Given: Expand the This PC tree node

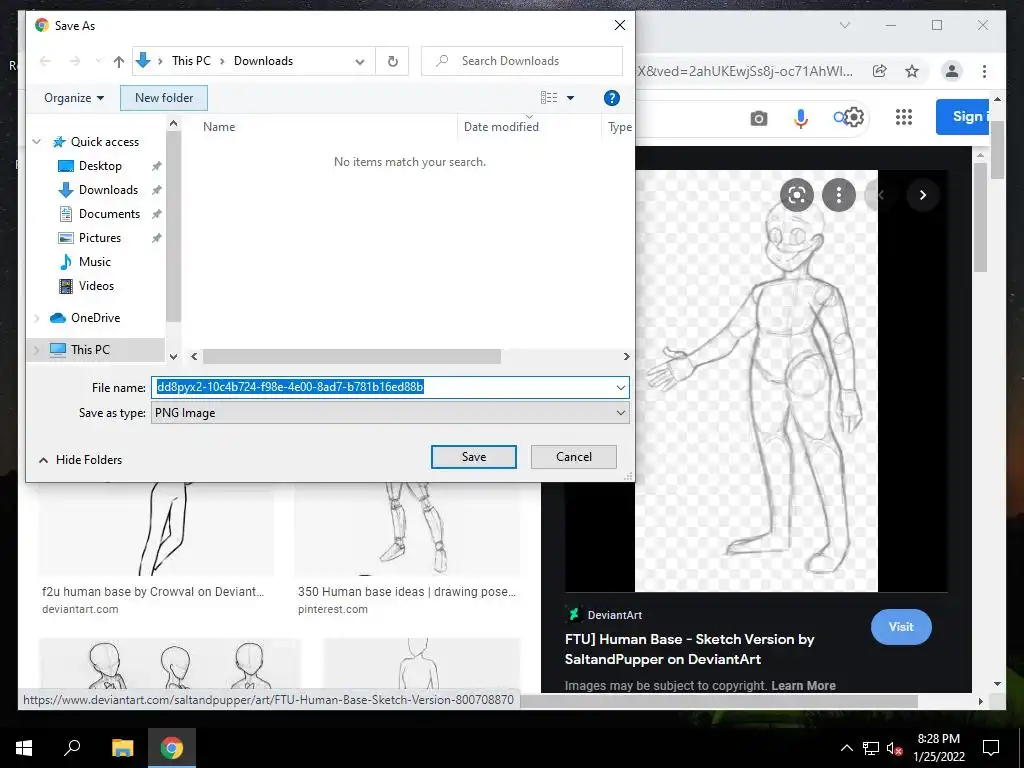Looking at the screenshot, I should [x=37, y=350].
